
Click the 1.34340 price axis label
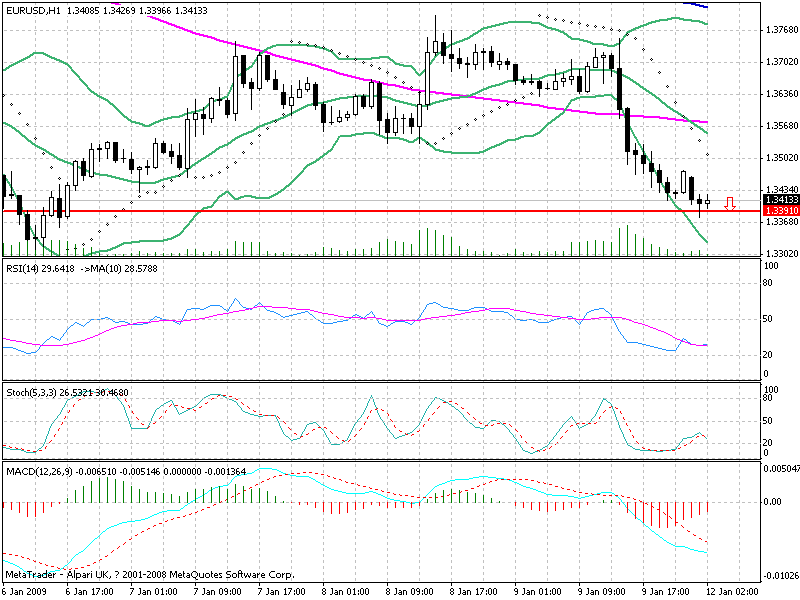tap(782, 190)
